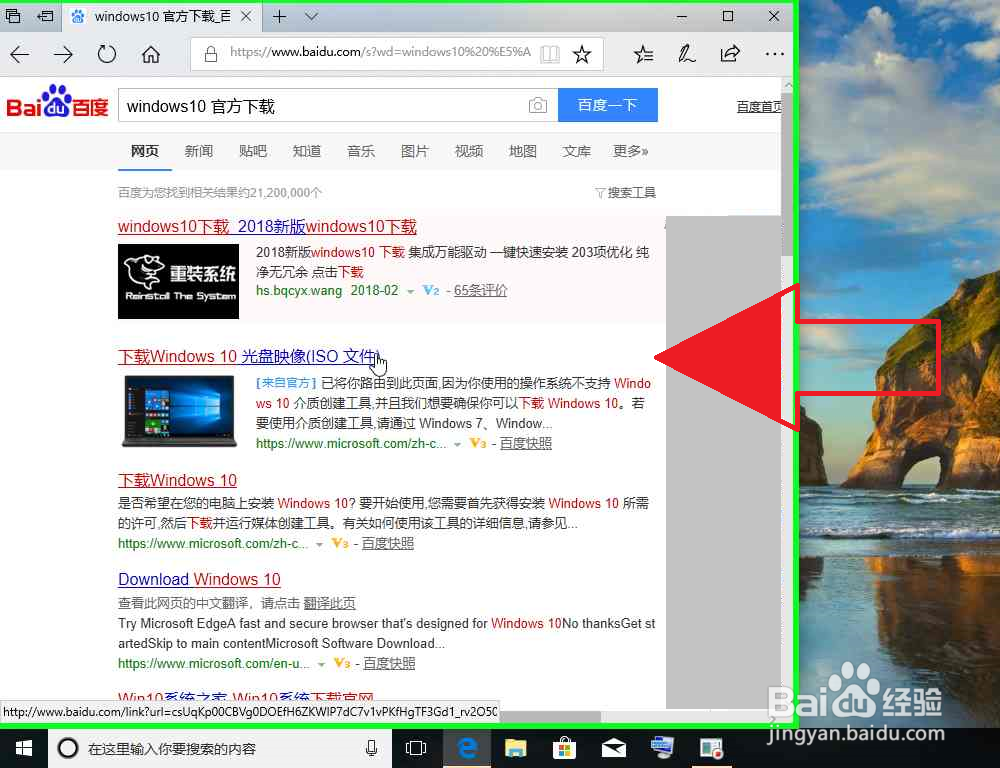The width and height of the screenshot is (1000, 768).
Task: Open 百度快照 for 下载Windows 10 result
Action: coord(388,543)
